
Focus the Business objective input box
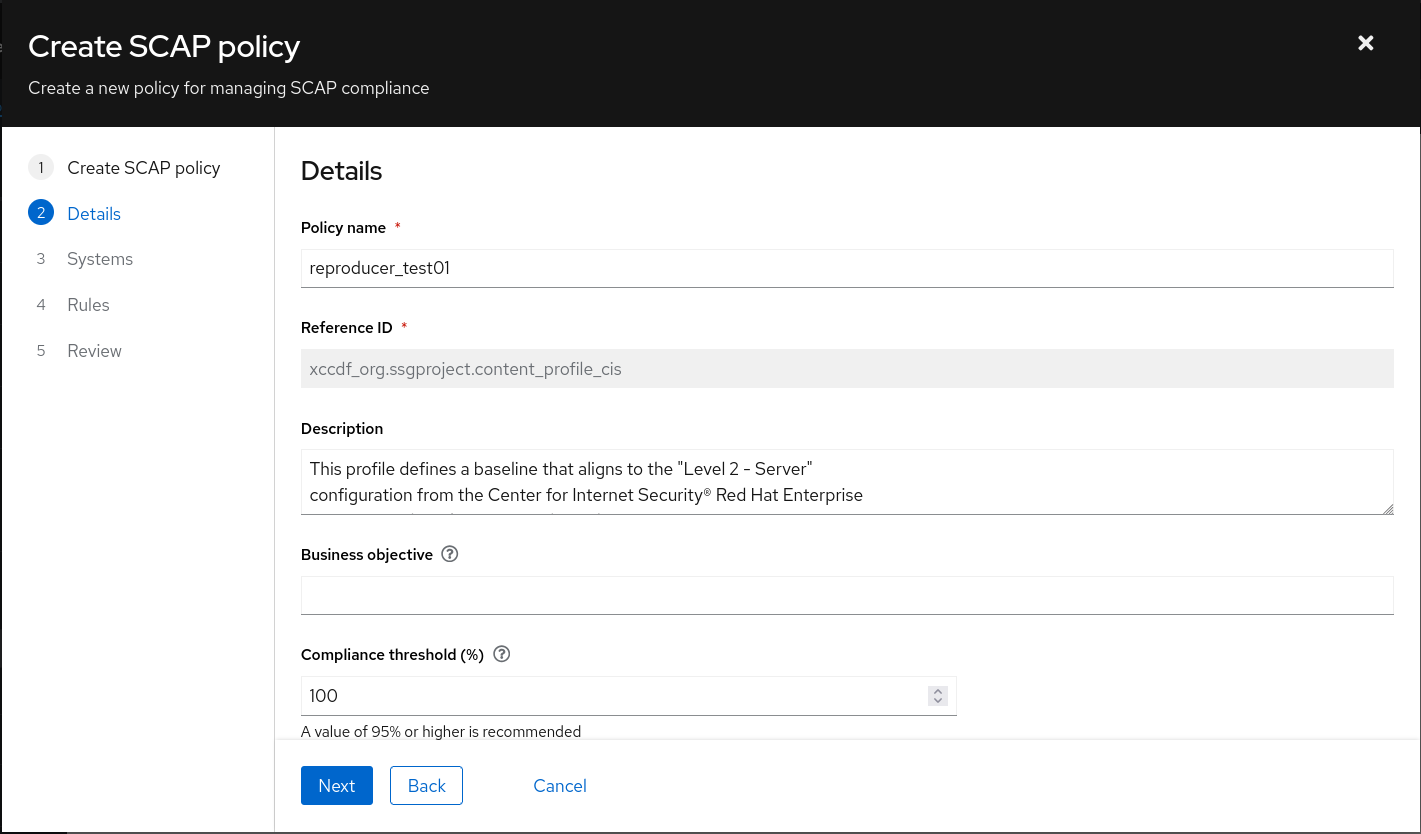[846, 595]
